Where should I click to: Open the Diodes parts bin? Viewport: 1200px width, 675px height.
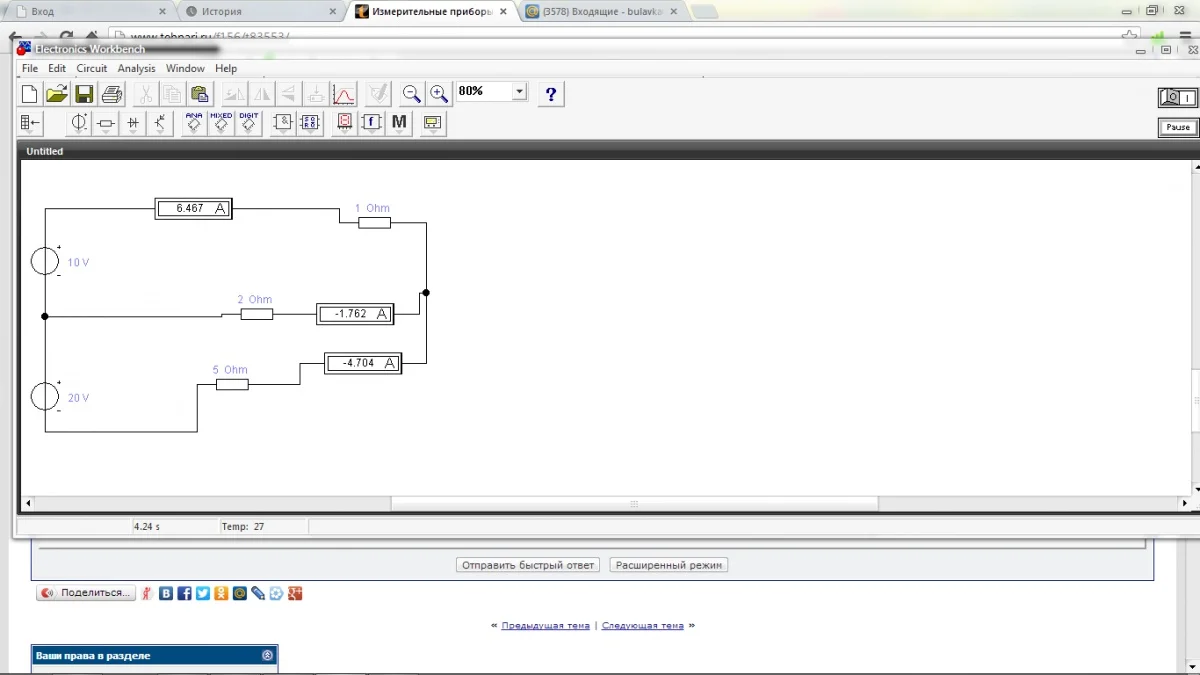pyautogui.click(x=133, y=123)
